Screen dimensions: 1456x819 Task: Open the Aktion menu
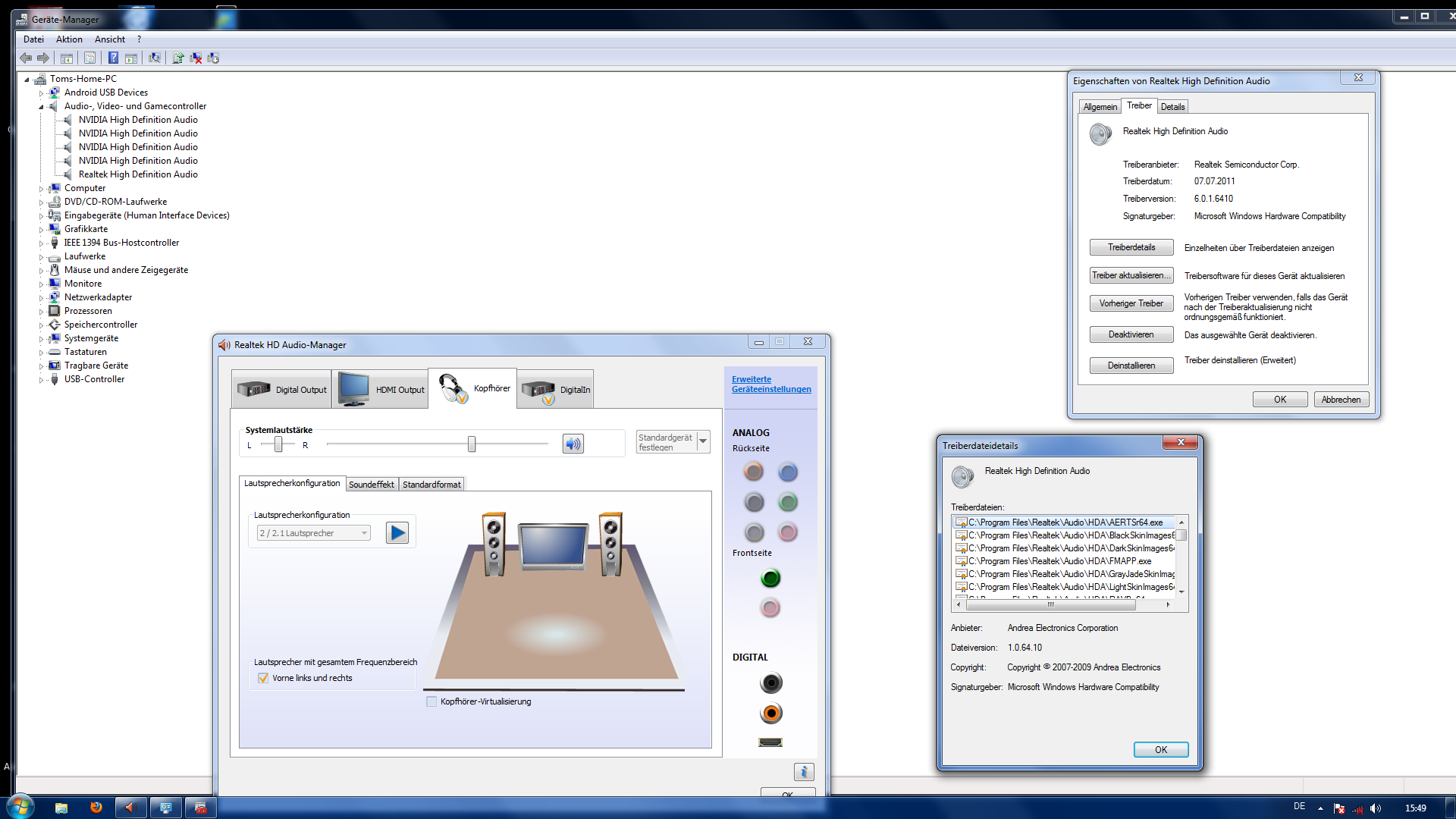click(69, 39)
